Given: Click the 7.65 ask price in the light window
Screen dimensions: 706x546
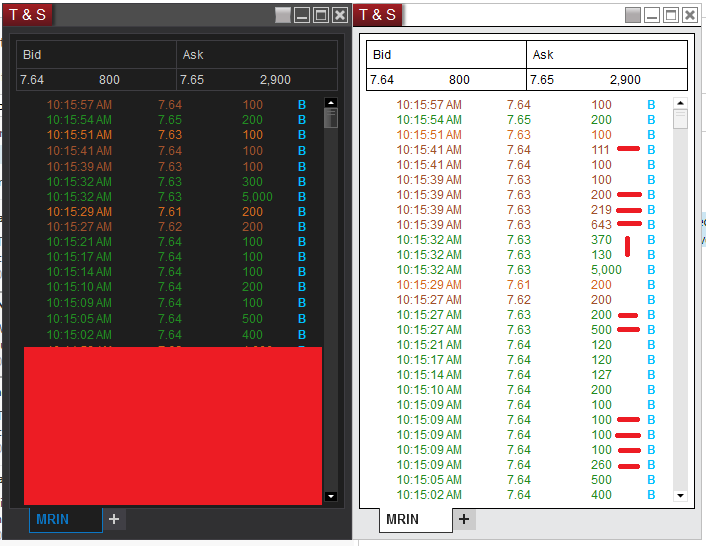Looking at the screenshot, I should [x=542, y=80].
